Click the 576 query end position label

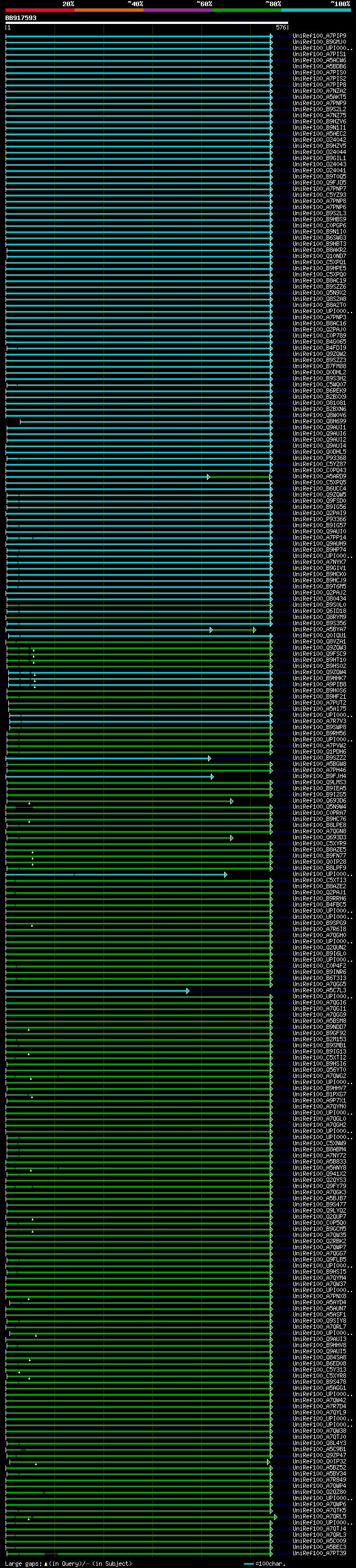280,27
